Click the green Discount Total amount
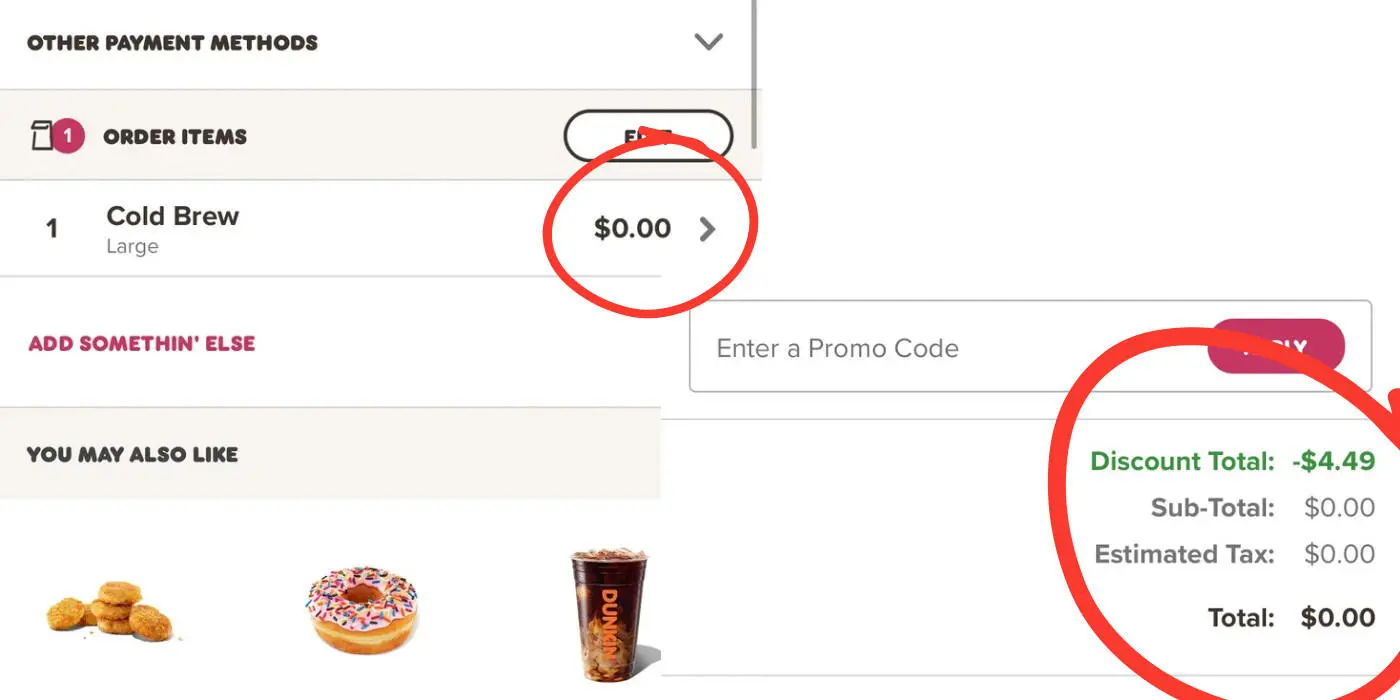 1333,461
